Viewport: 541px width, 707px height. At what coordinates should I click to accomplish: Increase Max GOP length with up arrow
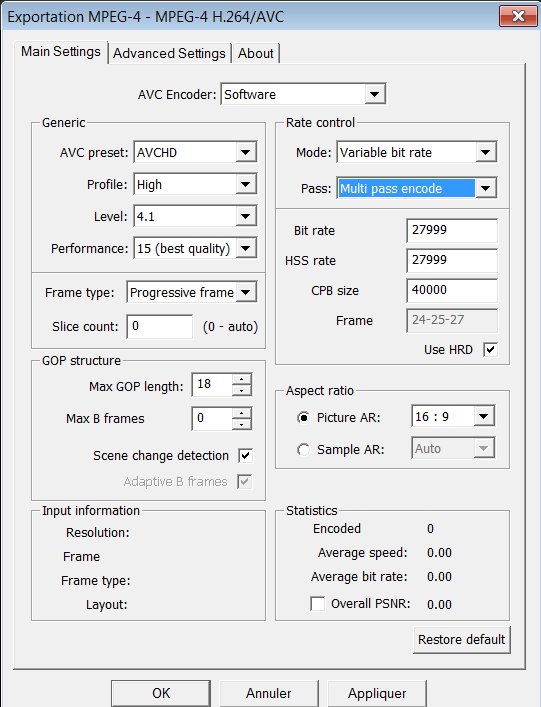242,379
